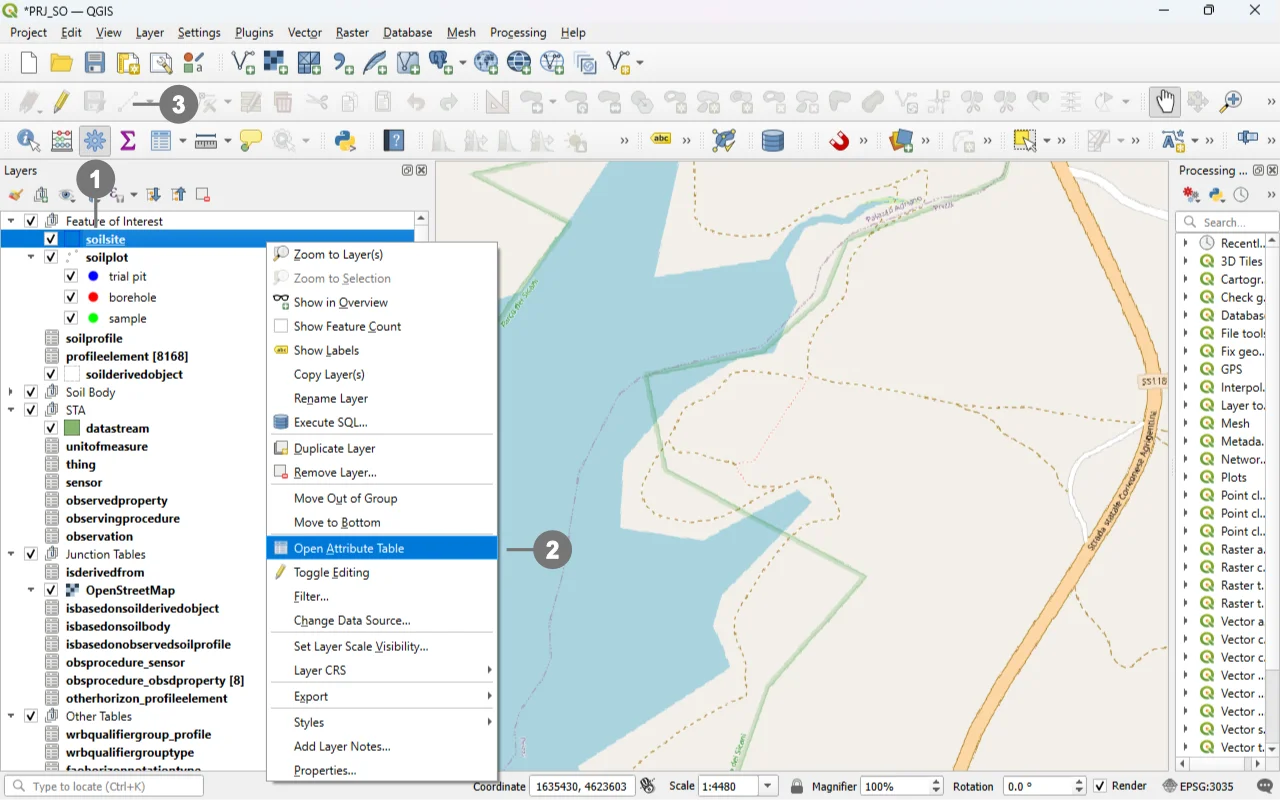Open the Processing menu in menu bar
The width and height of the screenshot is (1280, 800).
518,32
